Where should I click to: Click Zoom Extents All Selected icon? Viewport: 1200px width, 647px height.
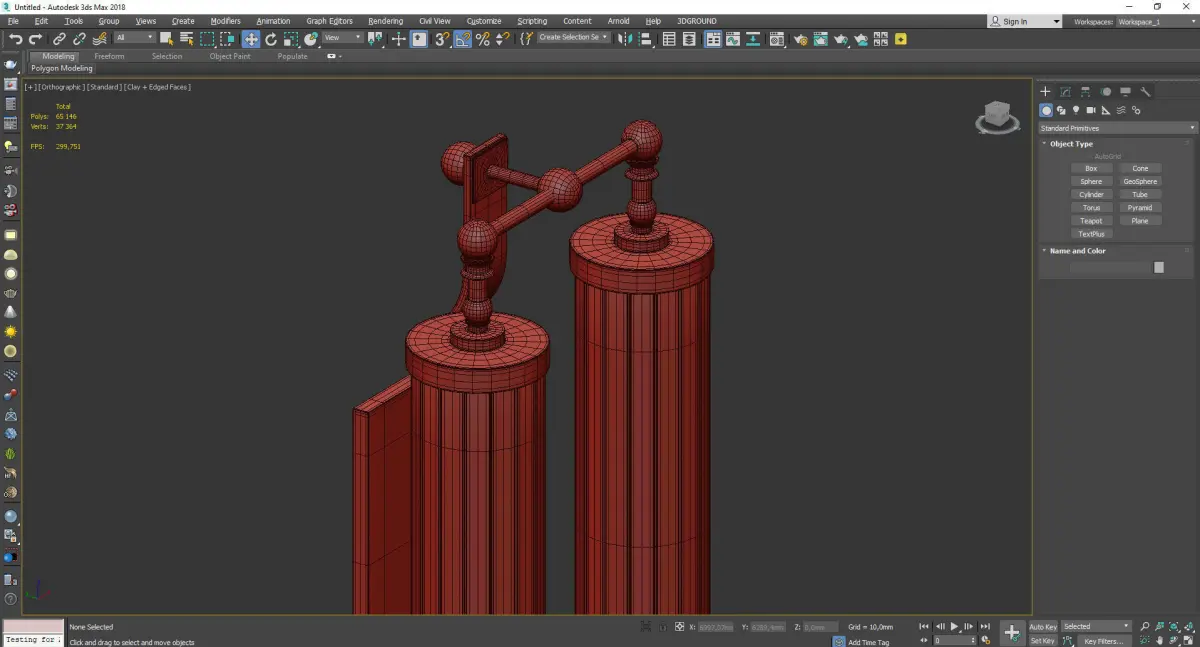click(x=1188, y=627)
